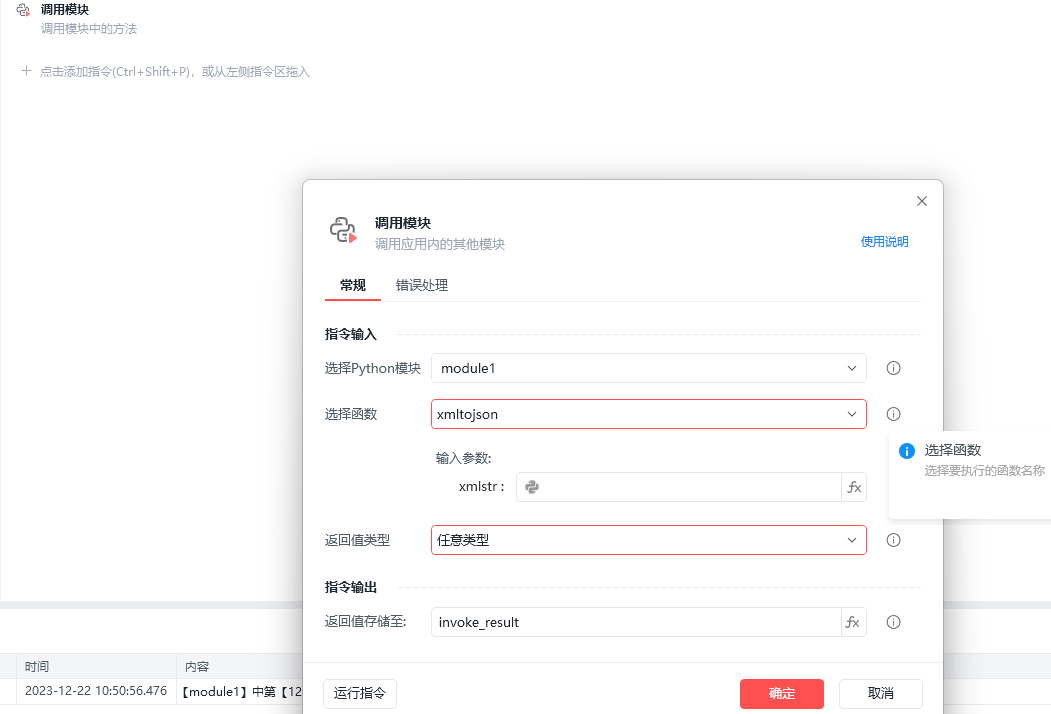Click the blue info icon in 选择函数 tooltip

906,451
